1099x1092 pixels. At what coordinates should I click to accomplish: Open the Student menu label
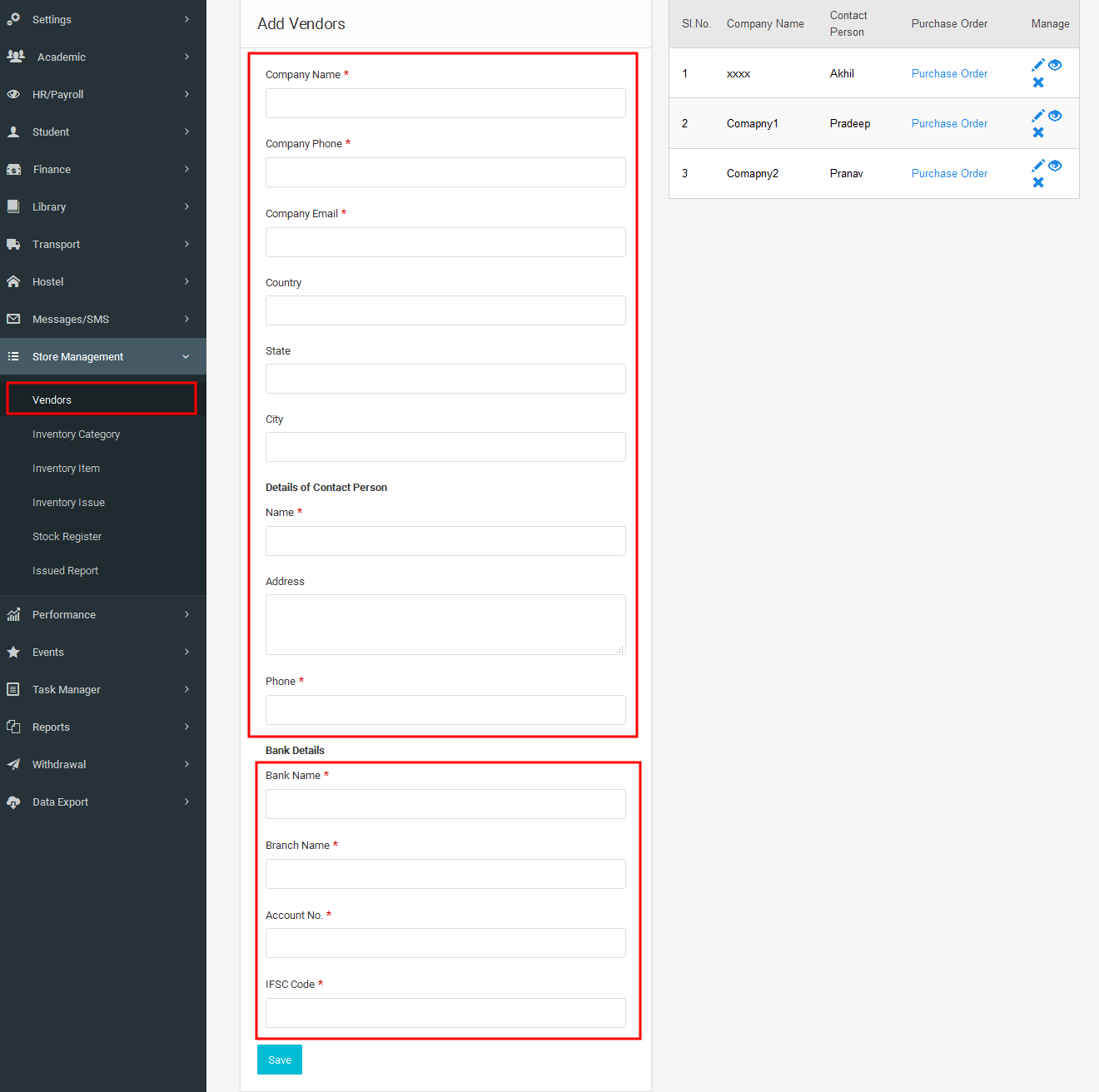pos(51,132)
